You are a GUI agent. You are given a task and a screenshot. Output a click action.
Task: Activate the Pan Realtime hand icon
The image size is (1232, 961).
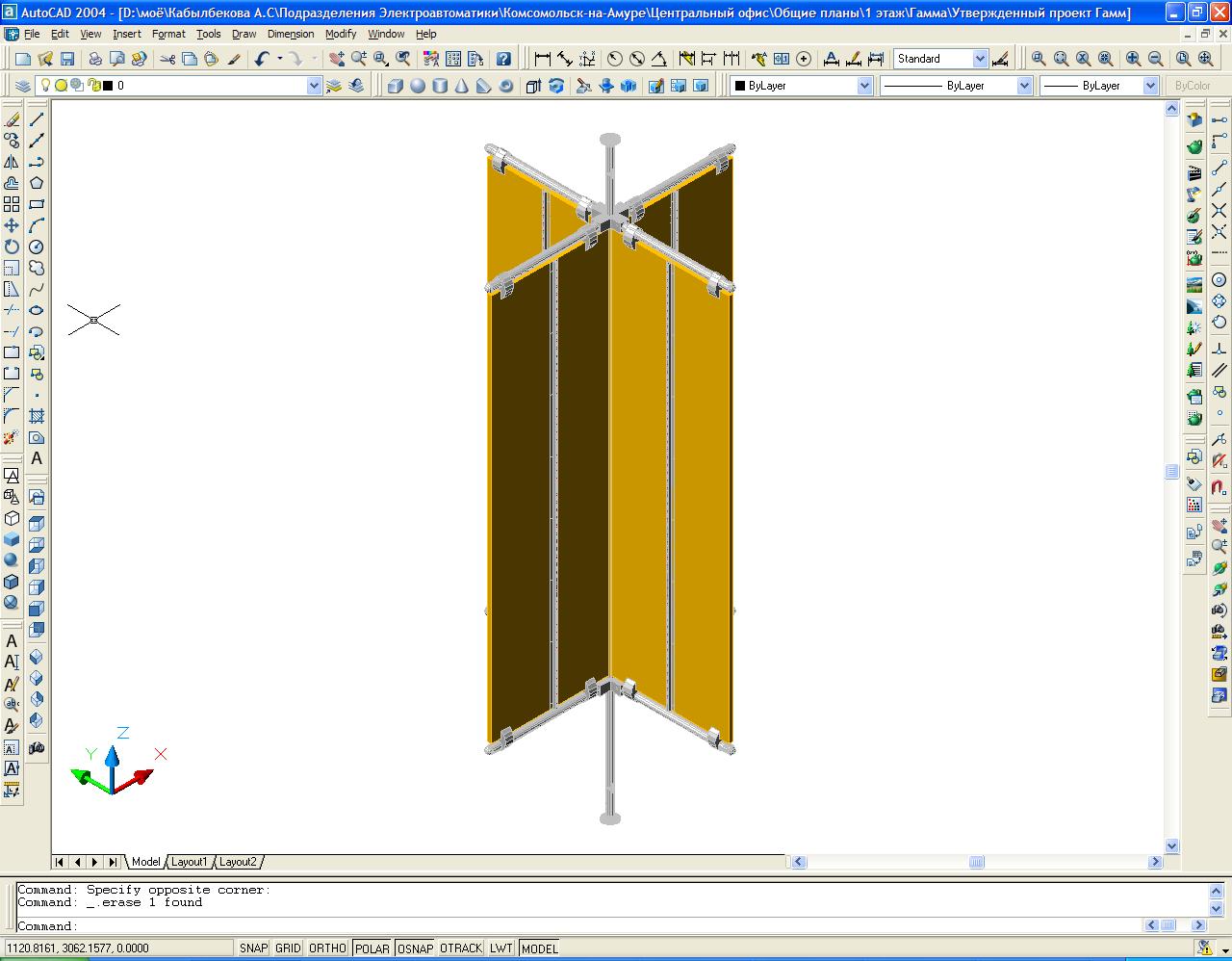(336, 59)
